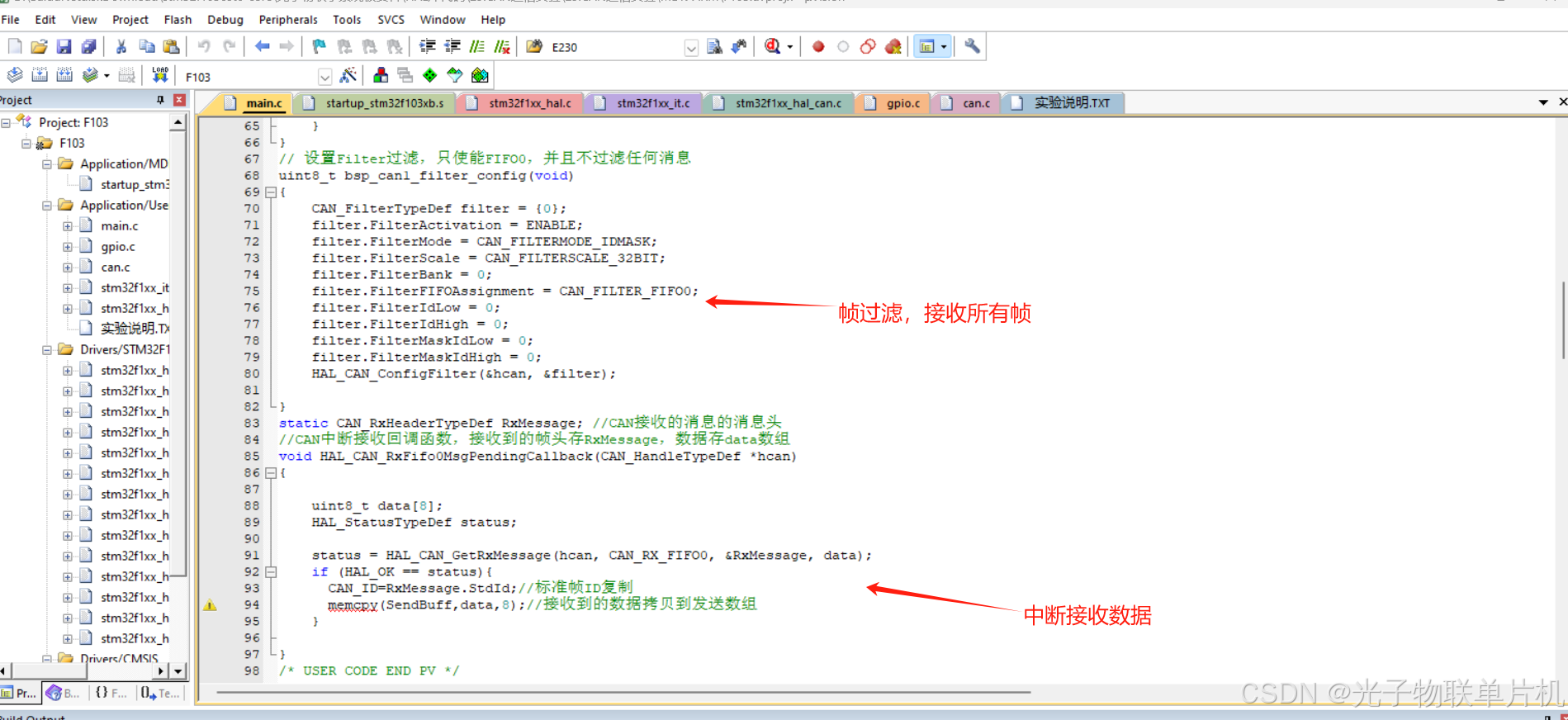This screenshot has width=1568, height=720.
Task: Close the Project panel
Action: click(179, 100)
